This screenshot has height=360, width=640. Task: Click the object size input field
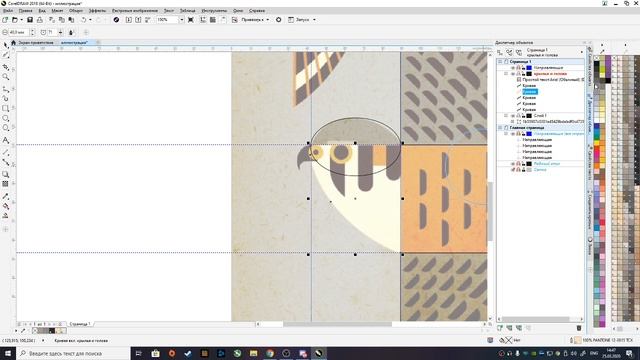(x=18, y=32)
